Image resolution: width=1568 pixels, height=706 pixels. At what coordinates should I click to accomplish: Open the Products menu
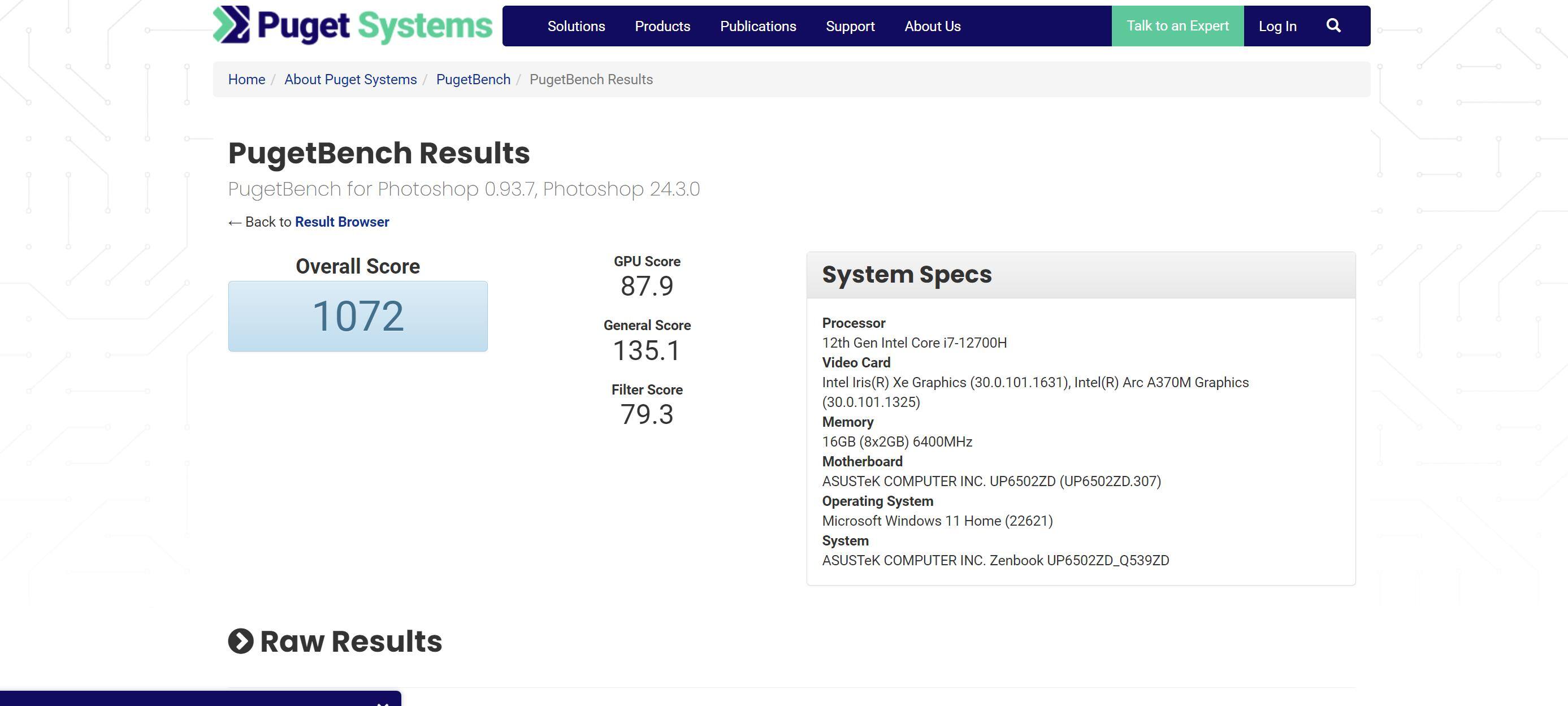coord(662,26)
